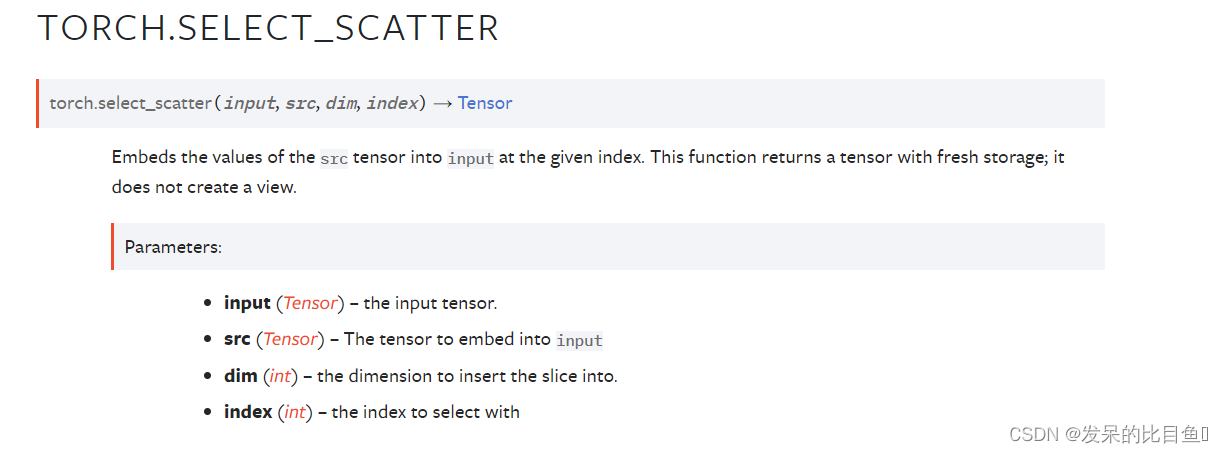Viewport: 1223px width, 453px height.
Task: Select the input argument in function signature
Action: 249,103
